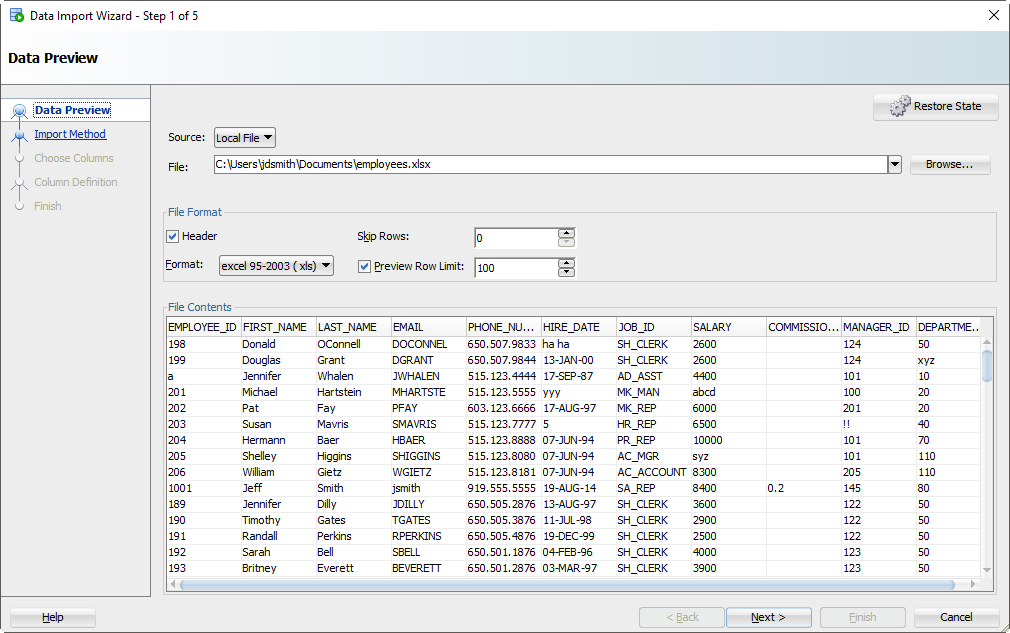Click the vertical scrollbar thumb in File Contents

point(988,364)
